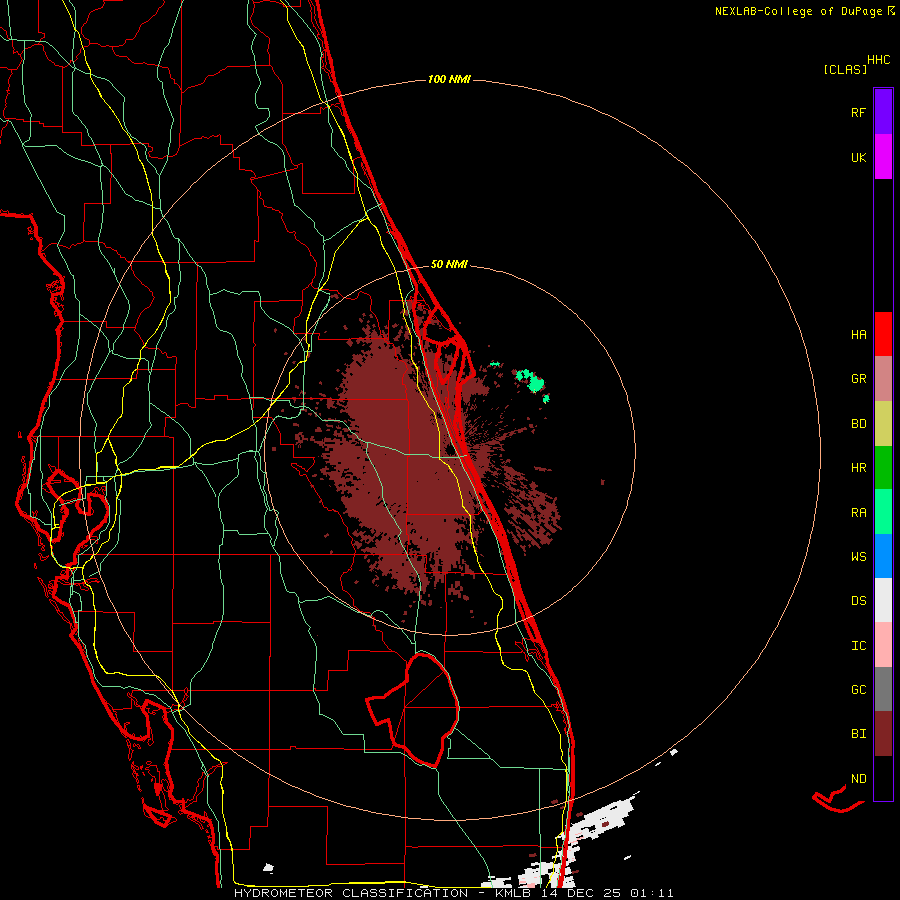Click the 14 DEC 25 date text

click(580, 893)
